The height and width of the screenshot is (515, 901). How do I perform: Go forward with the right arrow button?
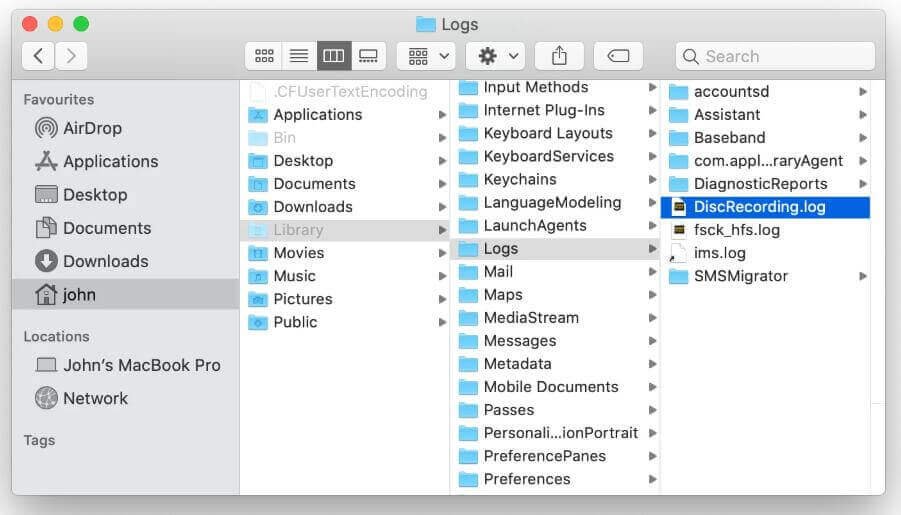[x=71, y=56]
